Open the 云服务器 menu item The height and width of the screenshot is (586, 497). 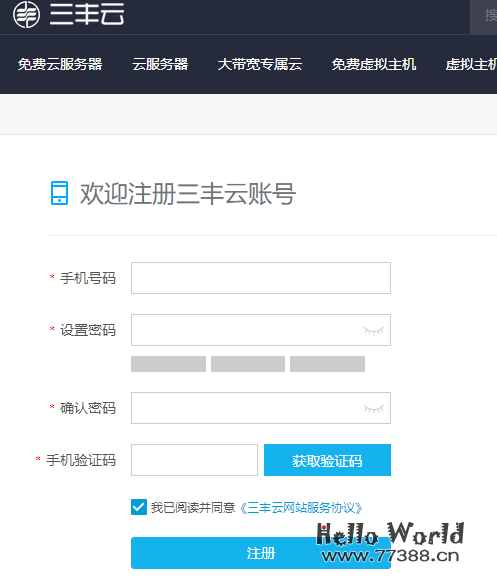[160, 64]
